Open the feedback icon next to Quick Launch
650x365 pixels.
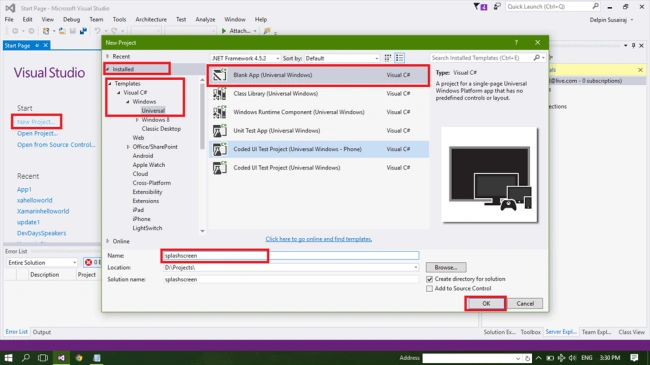pyautogui.click(x=497, y=7)
